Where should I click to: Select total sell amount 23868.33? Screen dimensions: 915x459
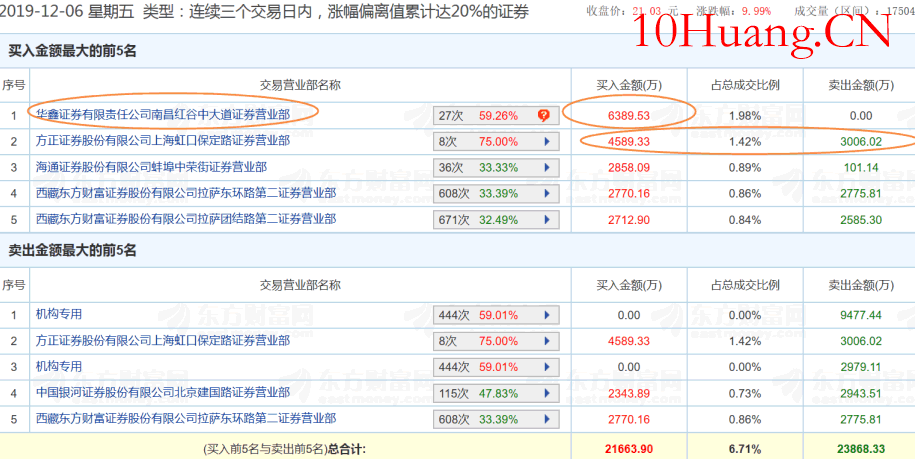861,449
